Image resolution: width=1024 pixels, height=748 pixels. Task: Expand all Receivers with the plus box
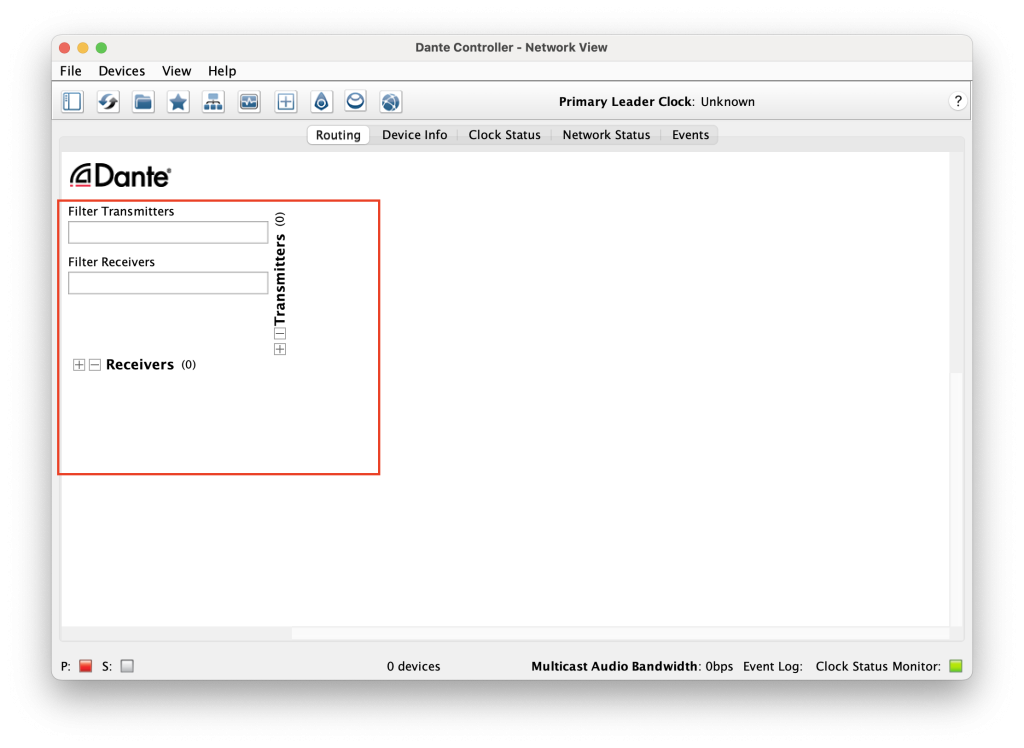(x=79, y=365)
